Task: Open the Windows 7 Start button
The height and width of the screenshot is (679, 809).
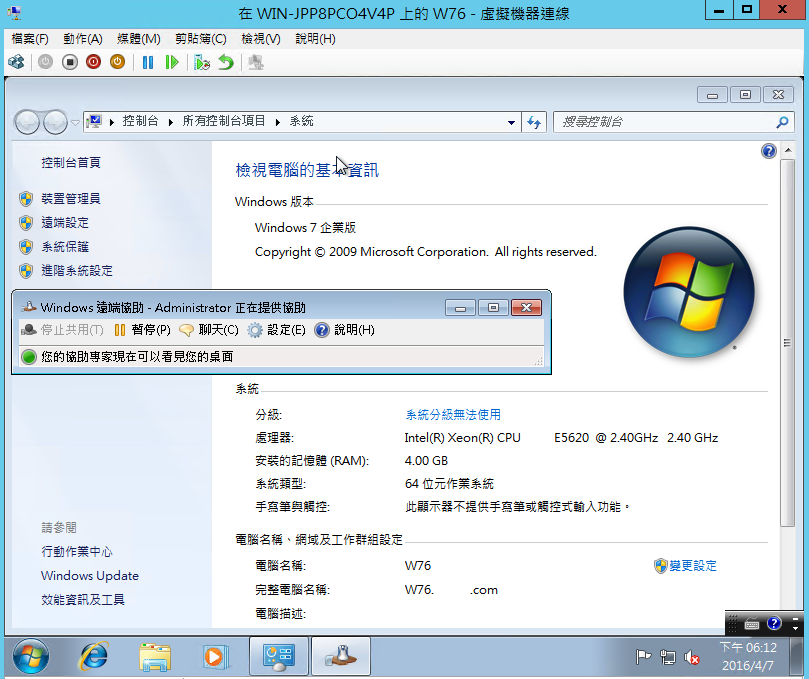Action: click(31, 657)
